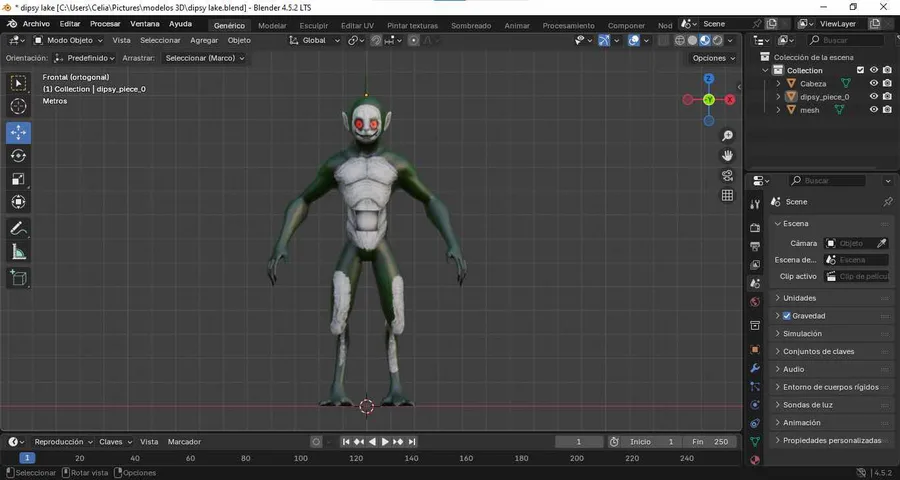Image resolution: width=900 pixels, height=480 pixels.
Task: Switch to the Modelar workspace tab
Action: 272,25
